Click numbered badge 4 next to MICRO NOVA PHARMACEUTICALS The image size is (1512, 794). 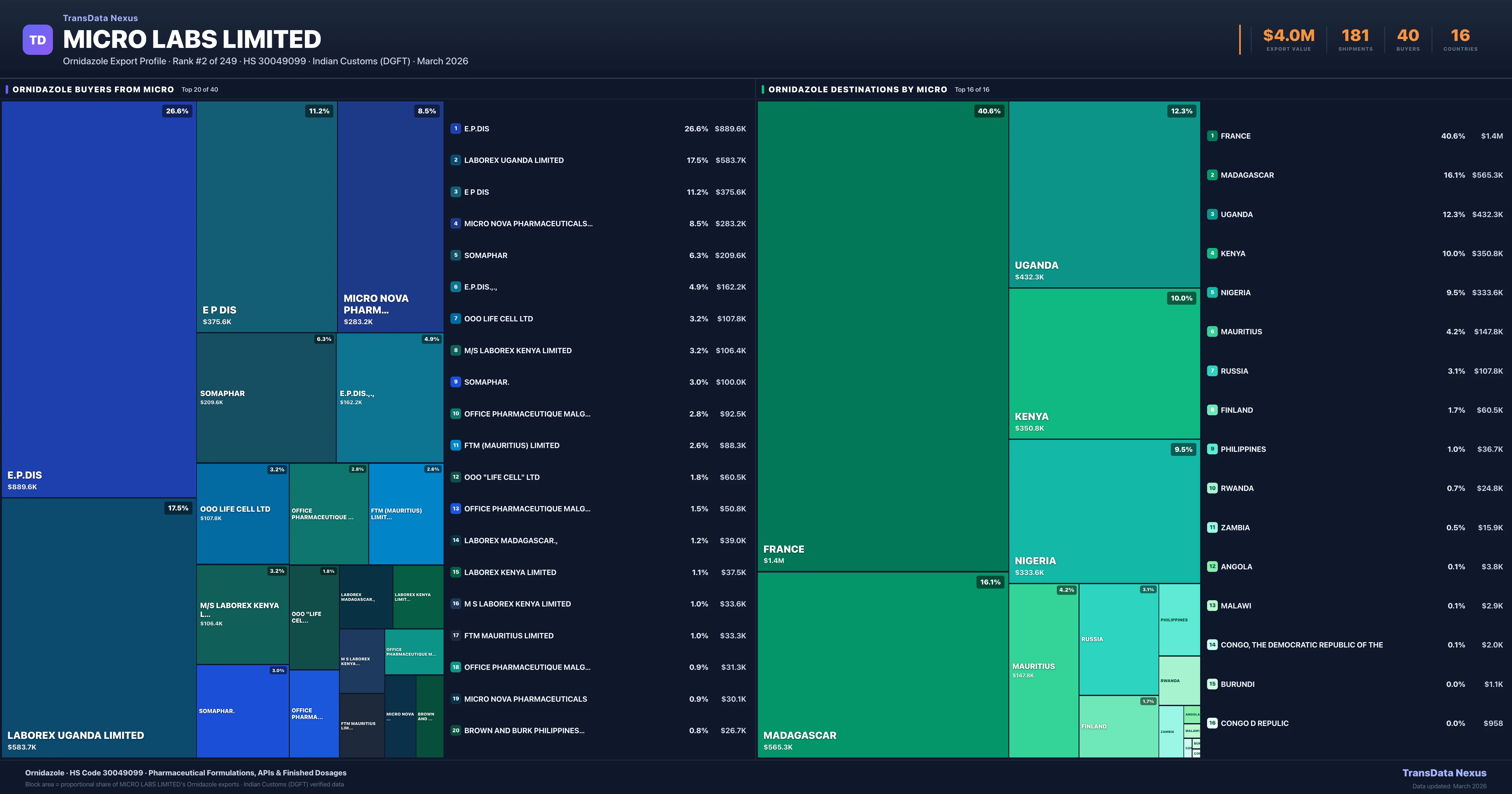[455, 224]
